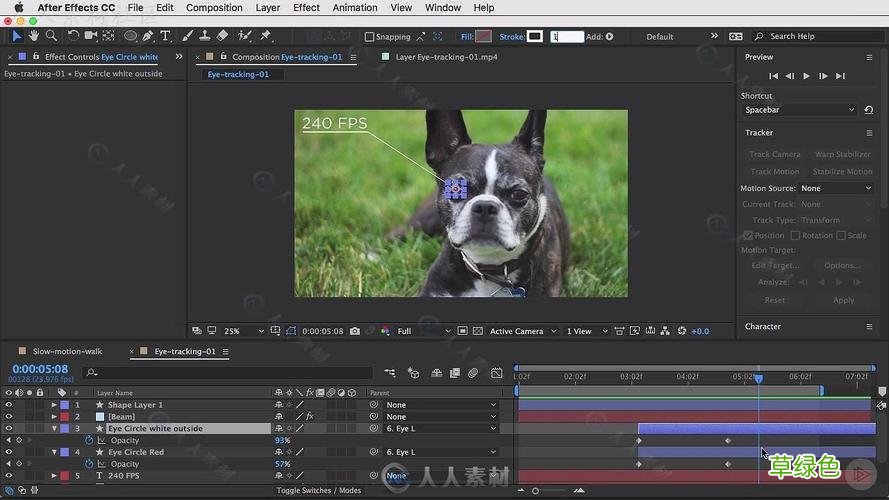
Task: Click Toggle Switches / Modes button
Action: click(318, 490)
